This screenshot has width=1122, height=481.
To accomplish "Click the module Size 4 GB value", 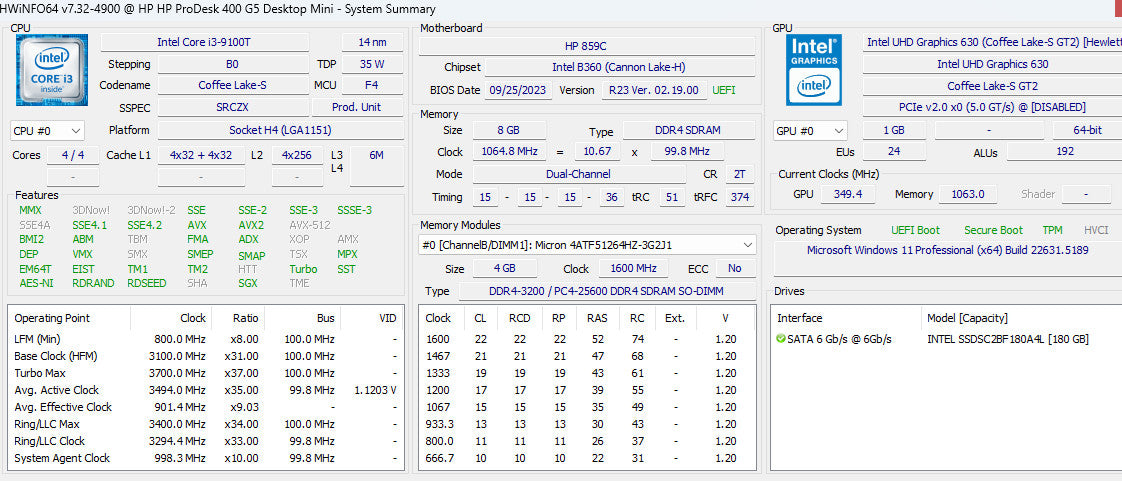I will [x=504, y=269].
